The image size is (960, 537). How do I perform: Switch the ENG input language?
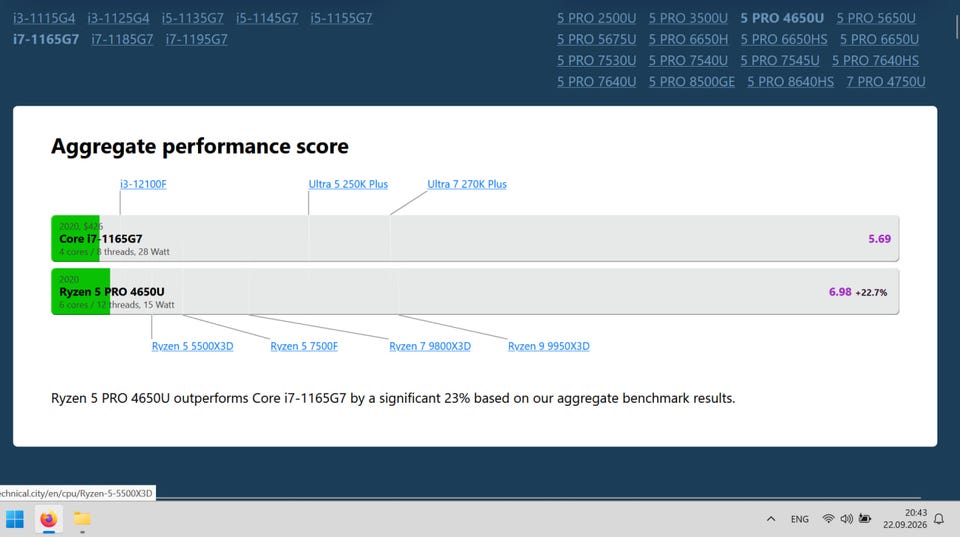(800, 519)
